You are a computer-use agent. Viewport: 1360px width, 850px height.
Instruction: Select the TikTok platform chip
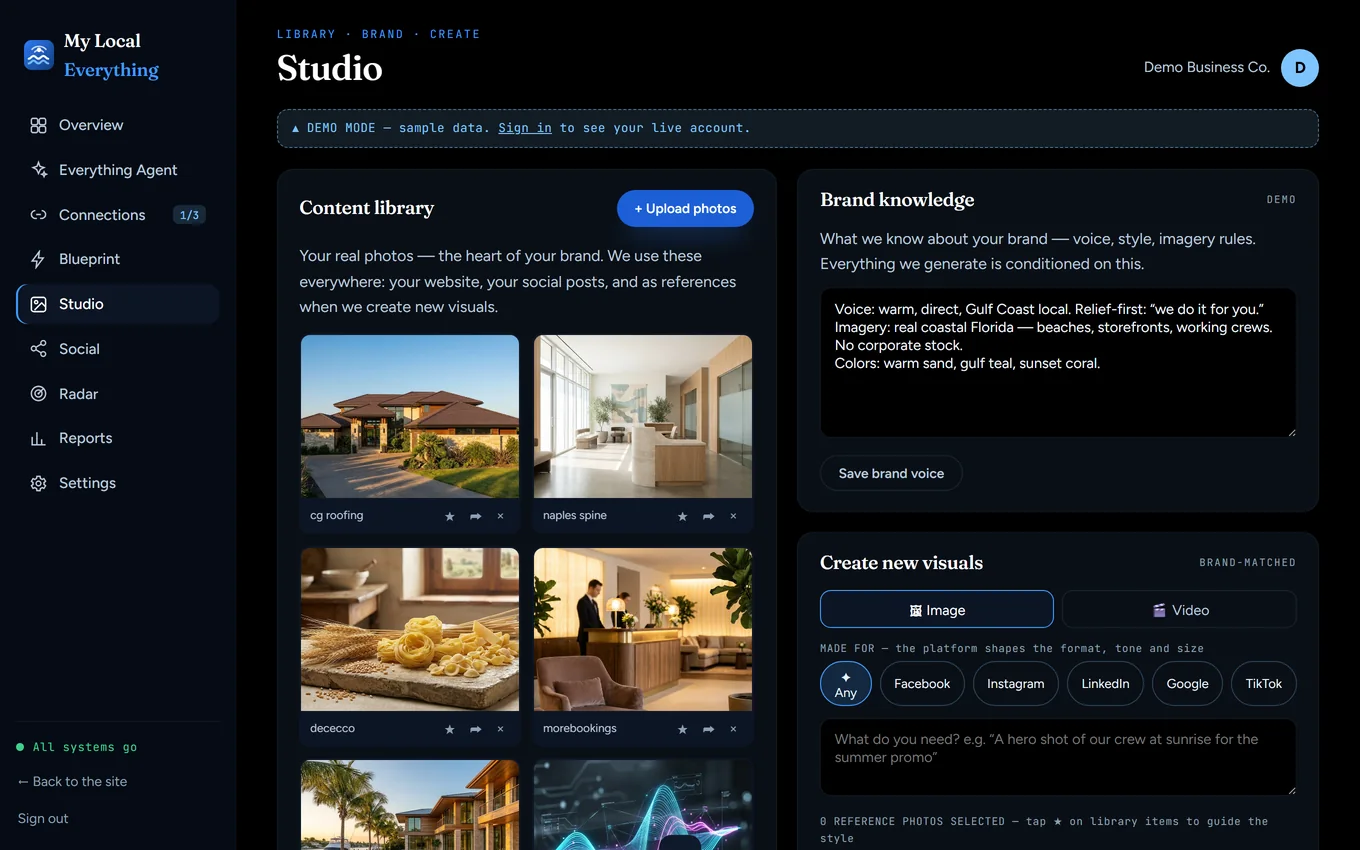pos(1264,684)
